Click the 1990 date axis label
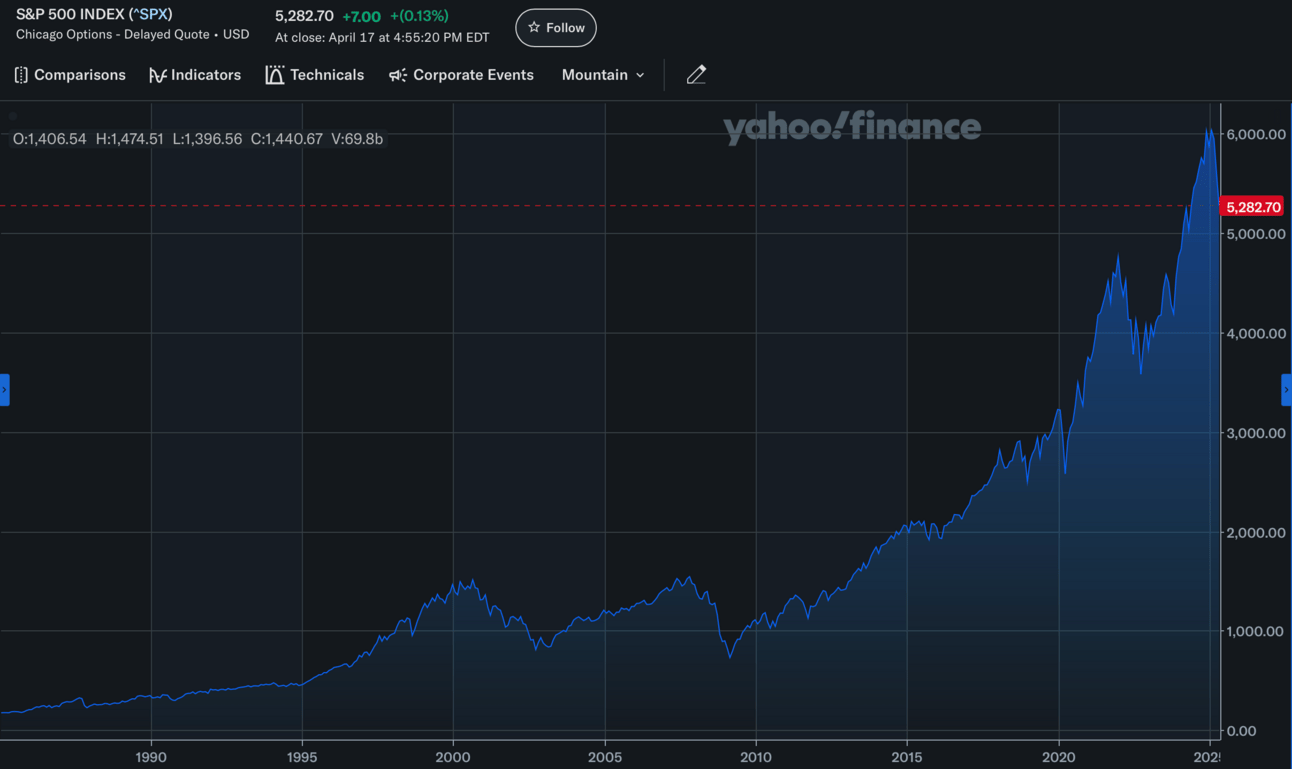The image size is (1292, 769). click(151, 757)
